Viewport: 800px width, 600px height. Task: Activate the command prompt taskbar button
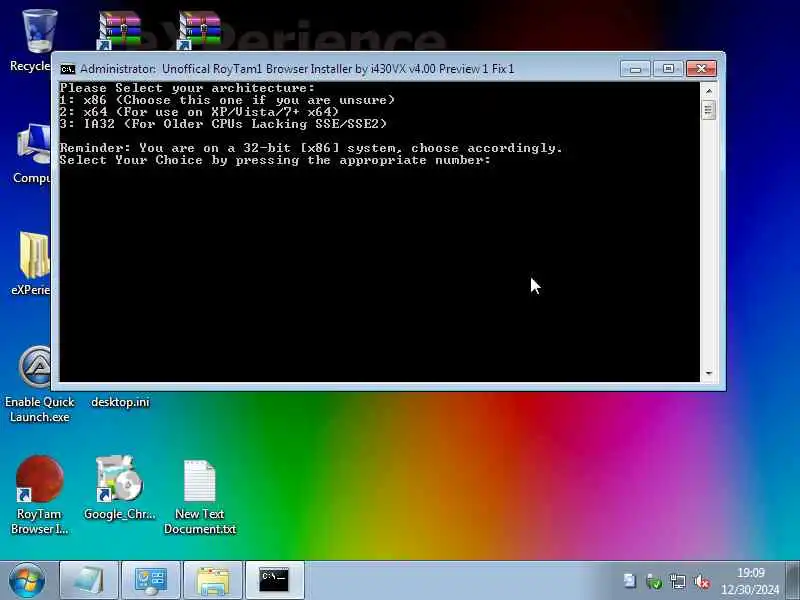click(274, 581)
